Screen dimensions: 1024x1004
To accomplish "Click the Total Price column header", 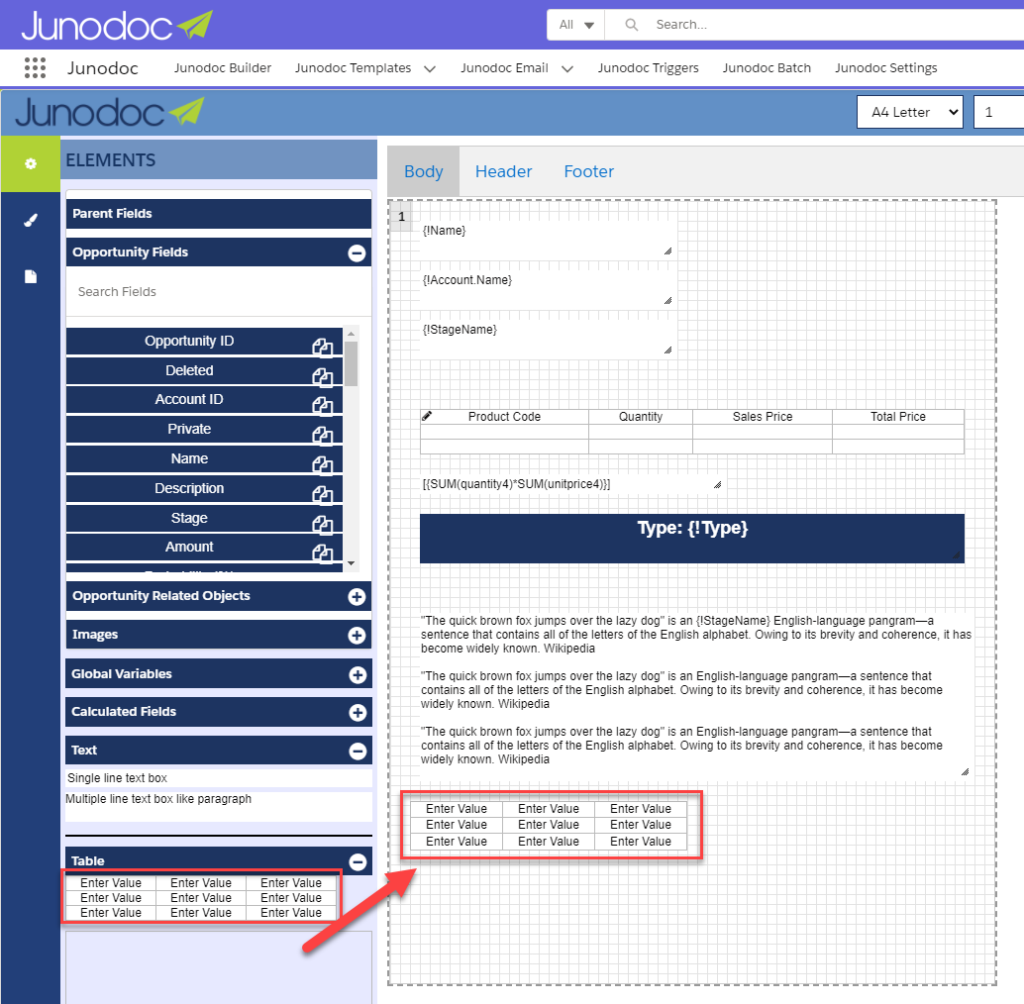I will [898, 417].
